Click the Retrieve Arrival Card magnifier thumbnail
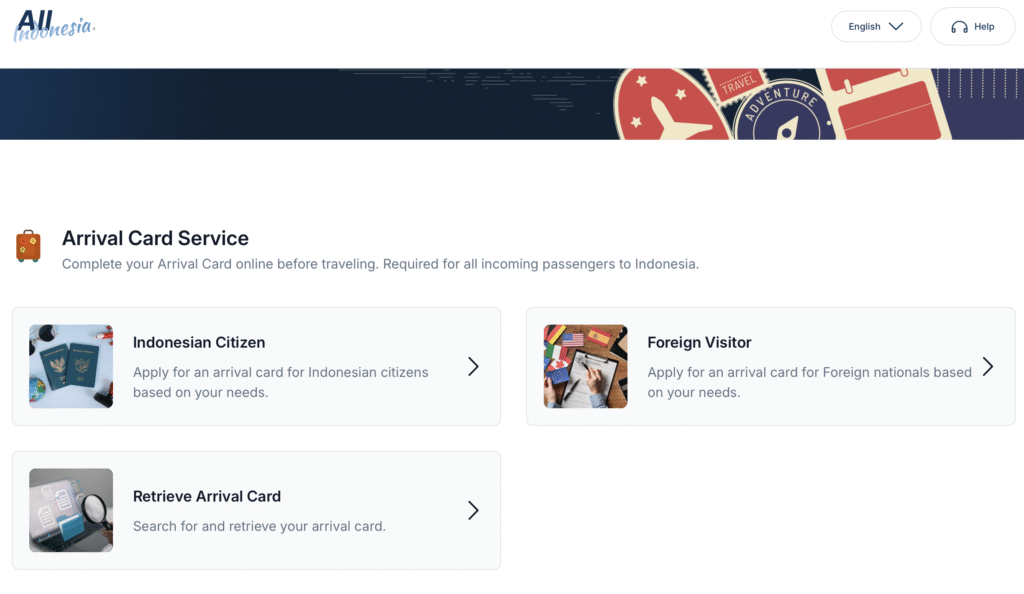The height and width of the screenshot is (594, 1024). tap(71, 510)
